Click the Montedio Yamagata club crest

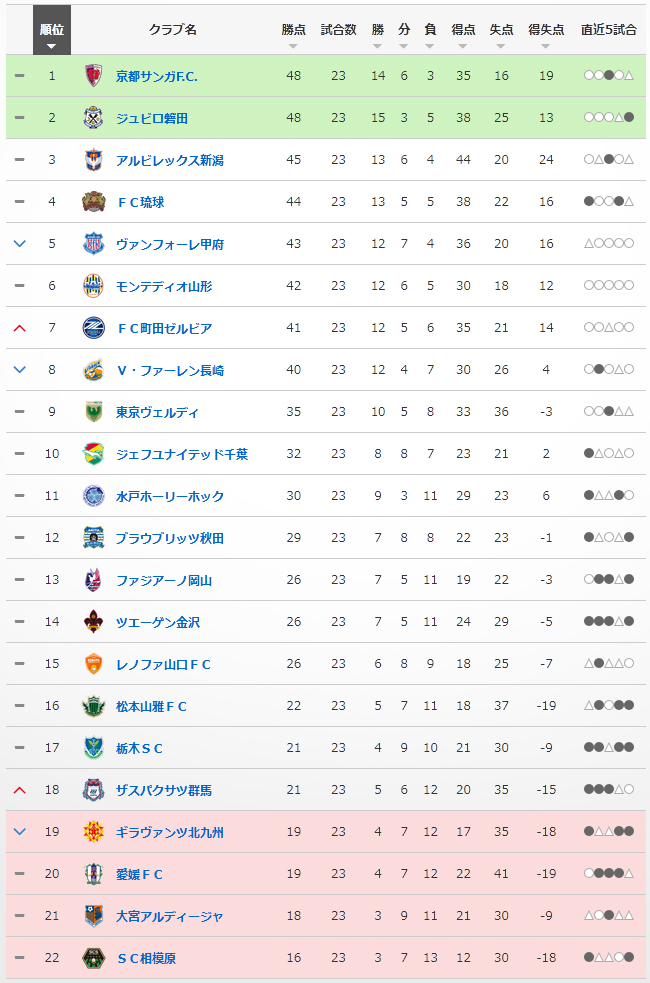pos(93,286)
